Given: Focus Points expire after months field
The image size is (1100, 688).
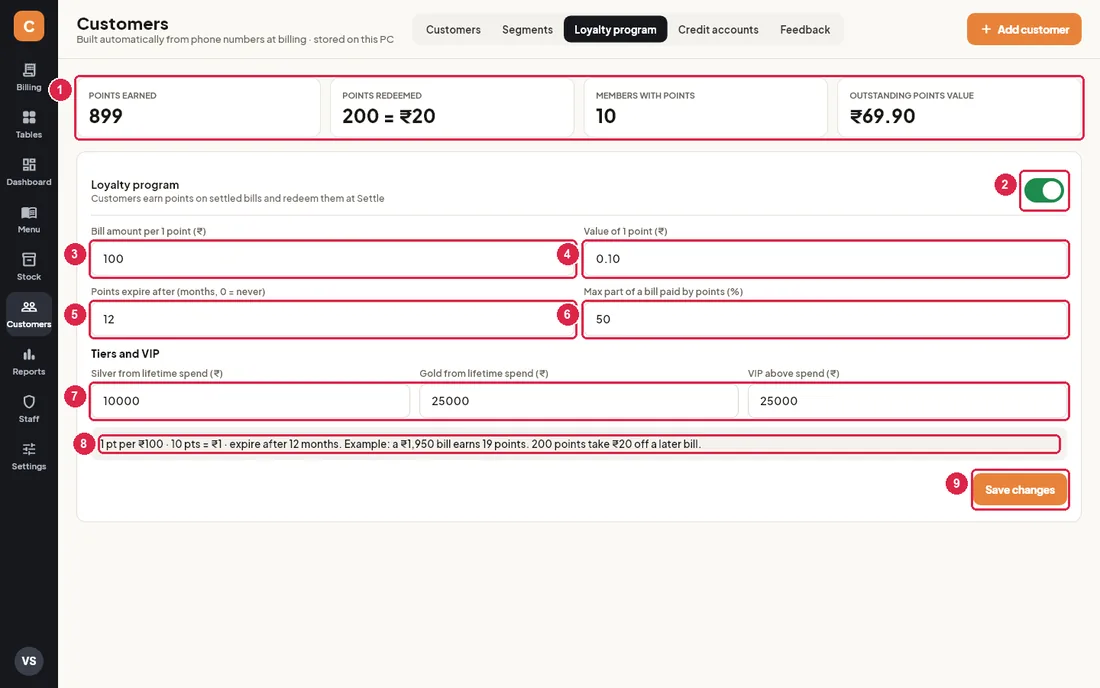Looking at the screenshot, I should point(333,319).
